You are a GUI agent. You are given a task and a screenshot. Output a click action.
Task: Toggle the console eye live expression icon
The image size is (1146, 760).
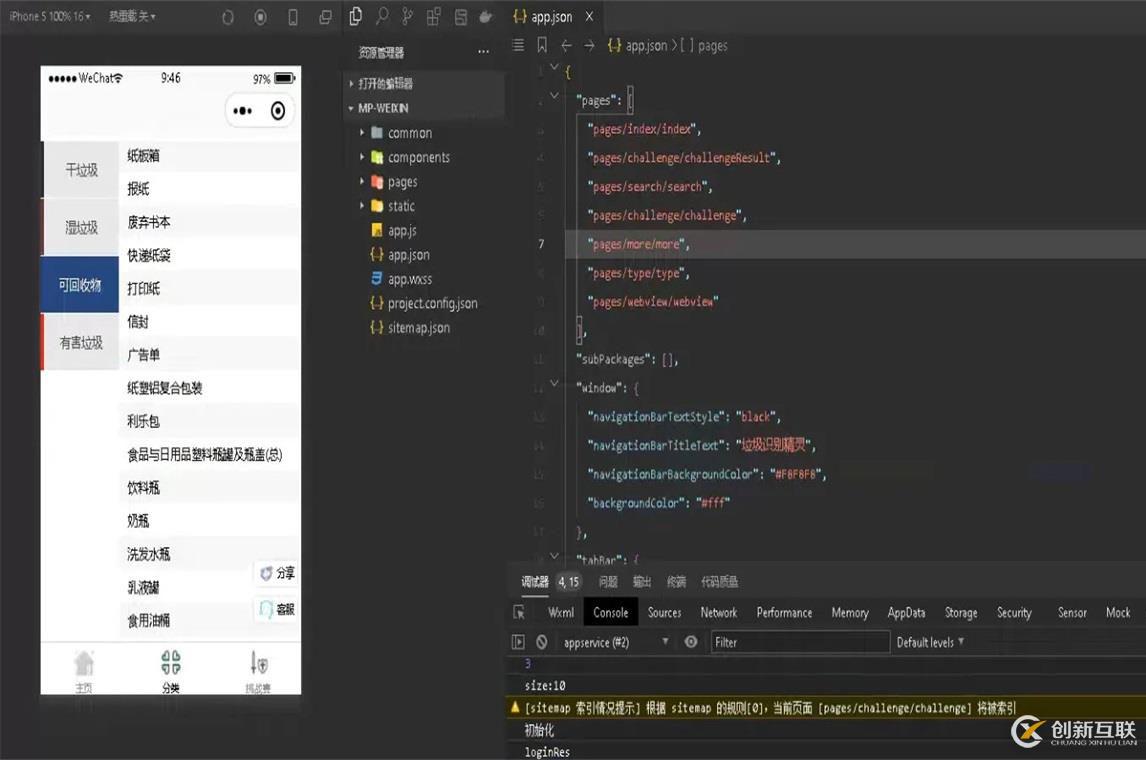point(691,642)
